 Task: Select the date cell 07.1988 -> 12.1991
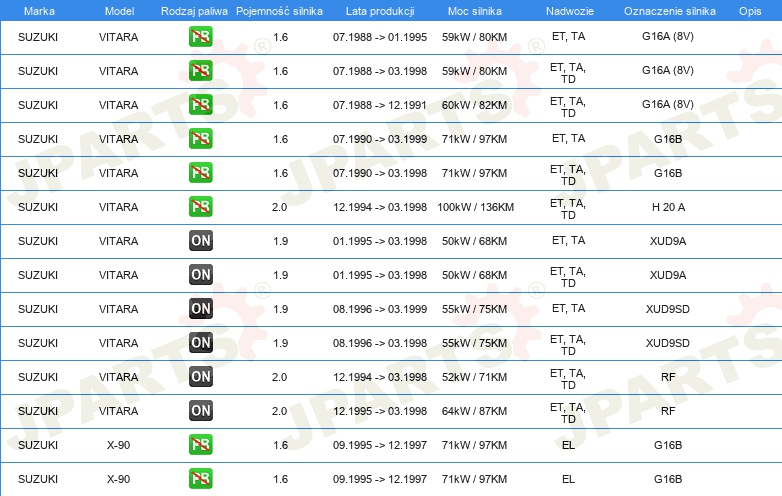click(x=380, y=105)
